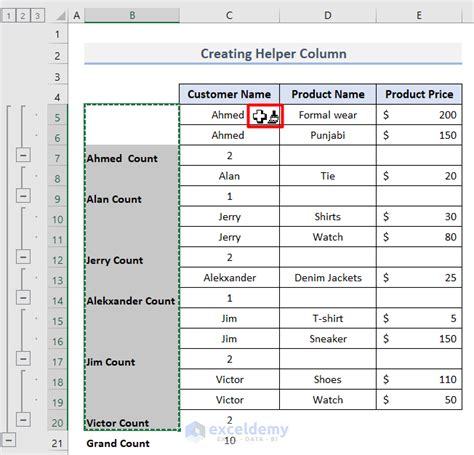Click the Product Price header cell
474x455 pixels.
(x=419, y=94)
